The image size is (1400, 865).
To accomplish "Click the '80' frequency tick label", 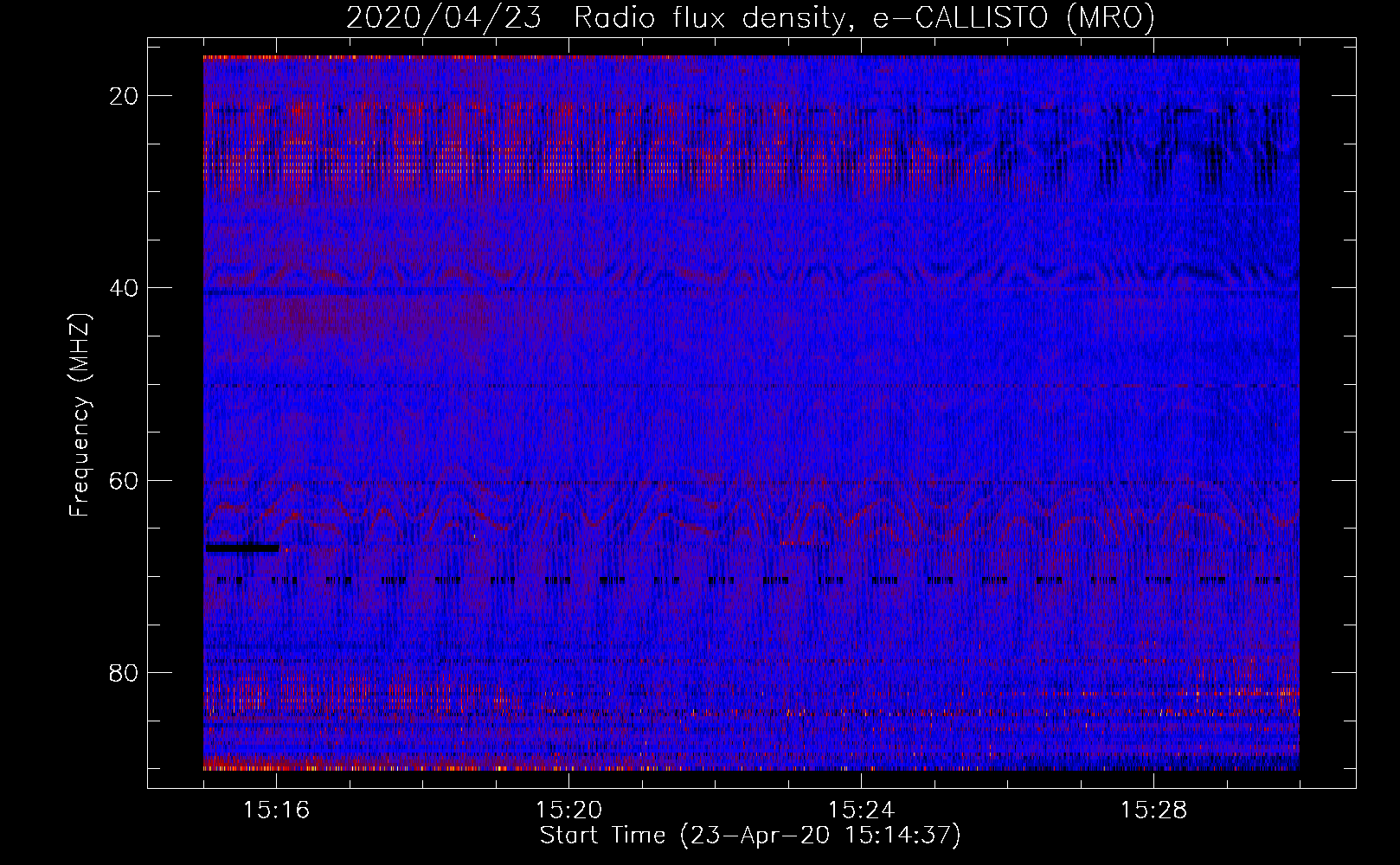I will coord(125,672).
